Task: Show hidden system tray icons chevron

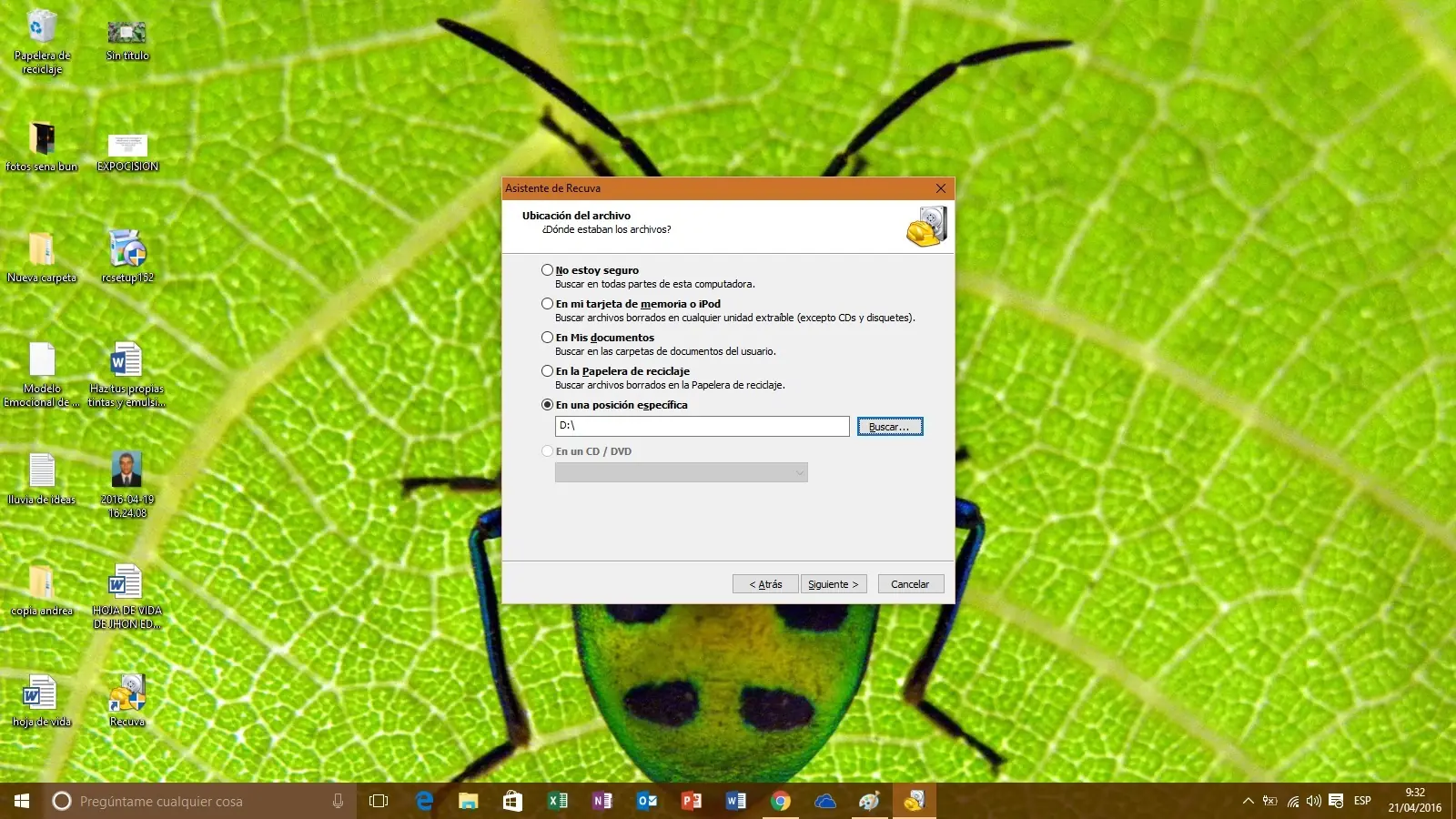Action: [1248, 801]
